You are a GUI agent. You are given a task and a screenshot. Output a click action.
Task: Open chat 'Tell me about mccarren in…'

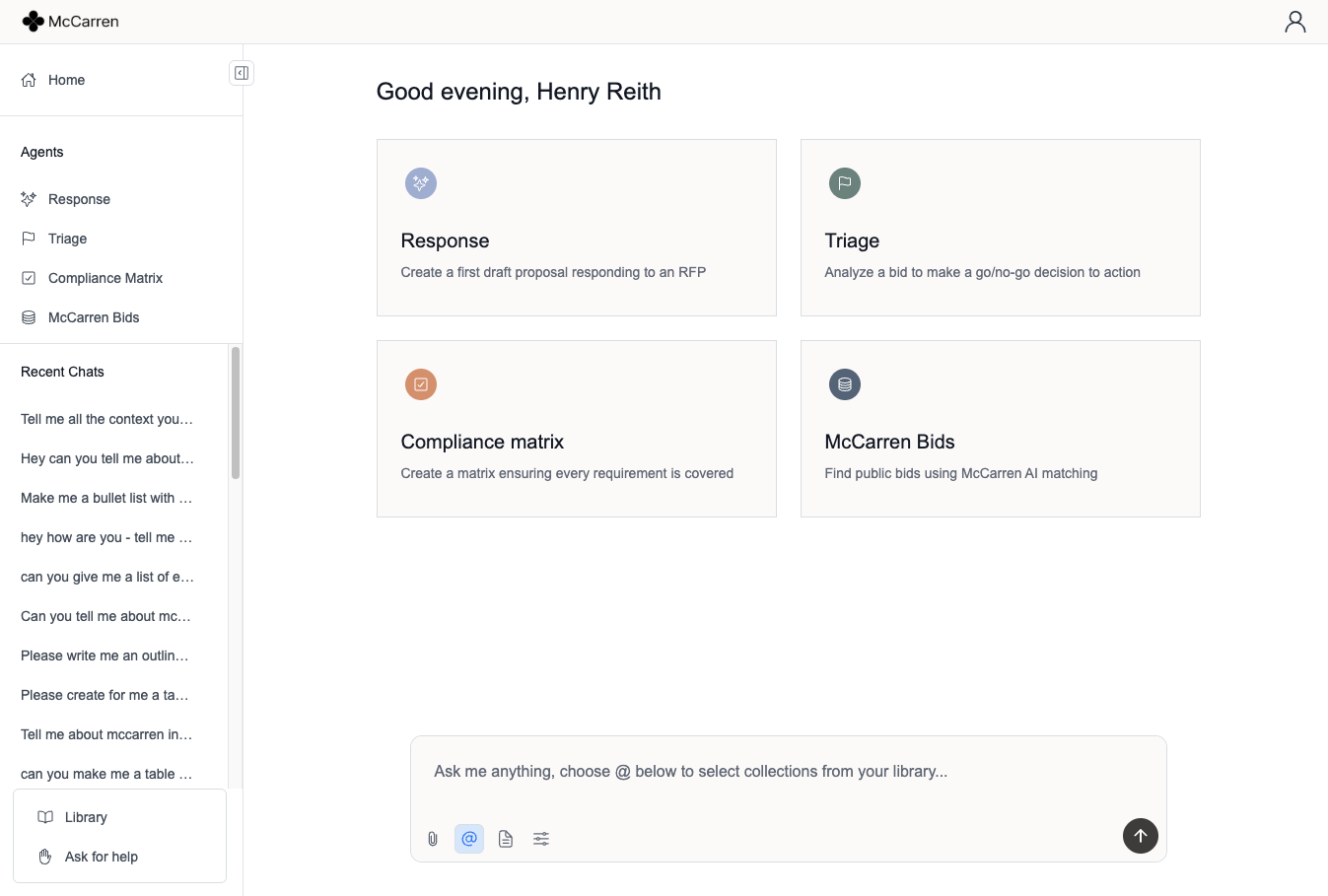(106, 734)
